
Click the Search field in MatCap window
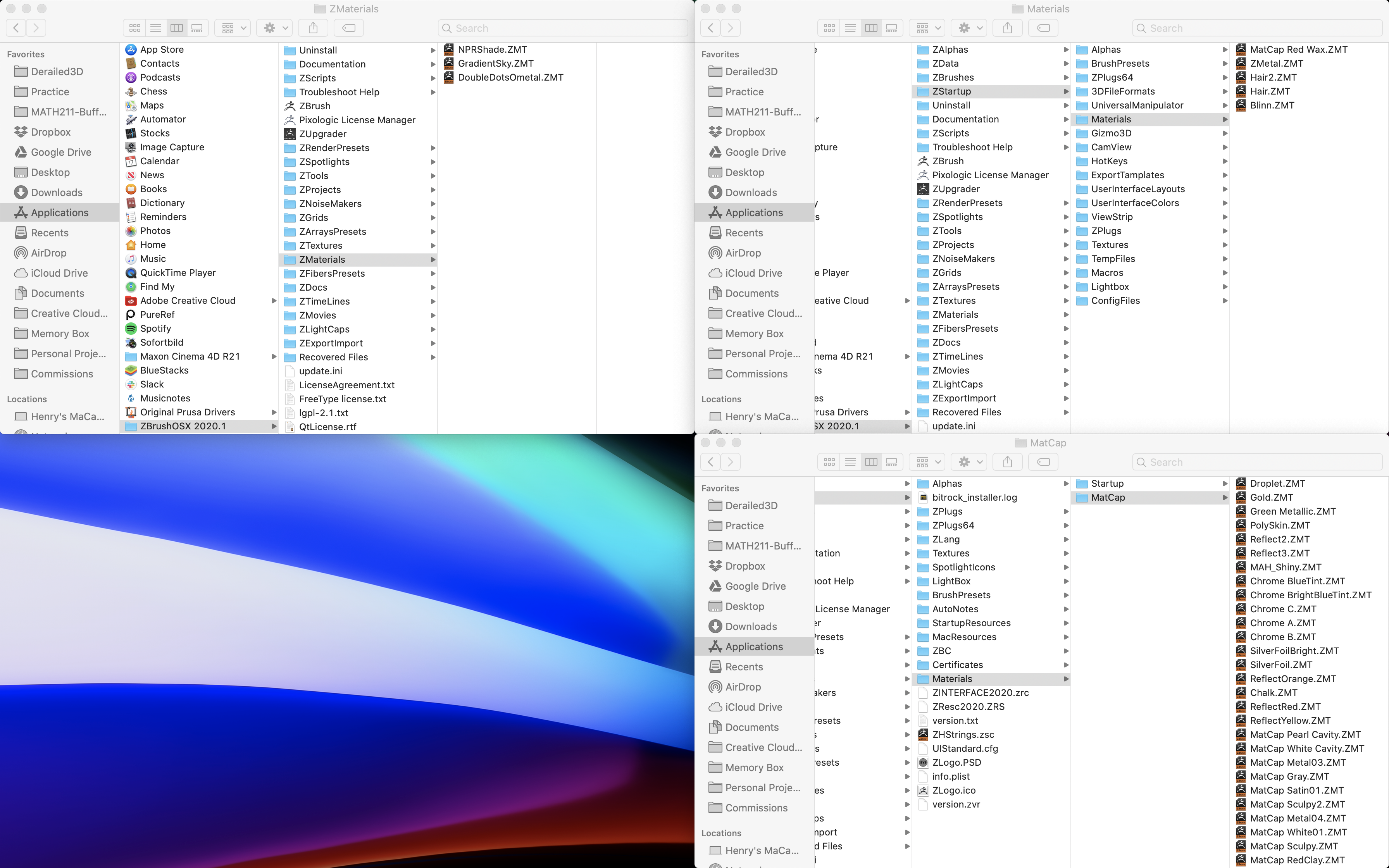[1257, 462]
